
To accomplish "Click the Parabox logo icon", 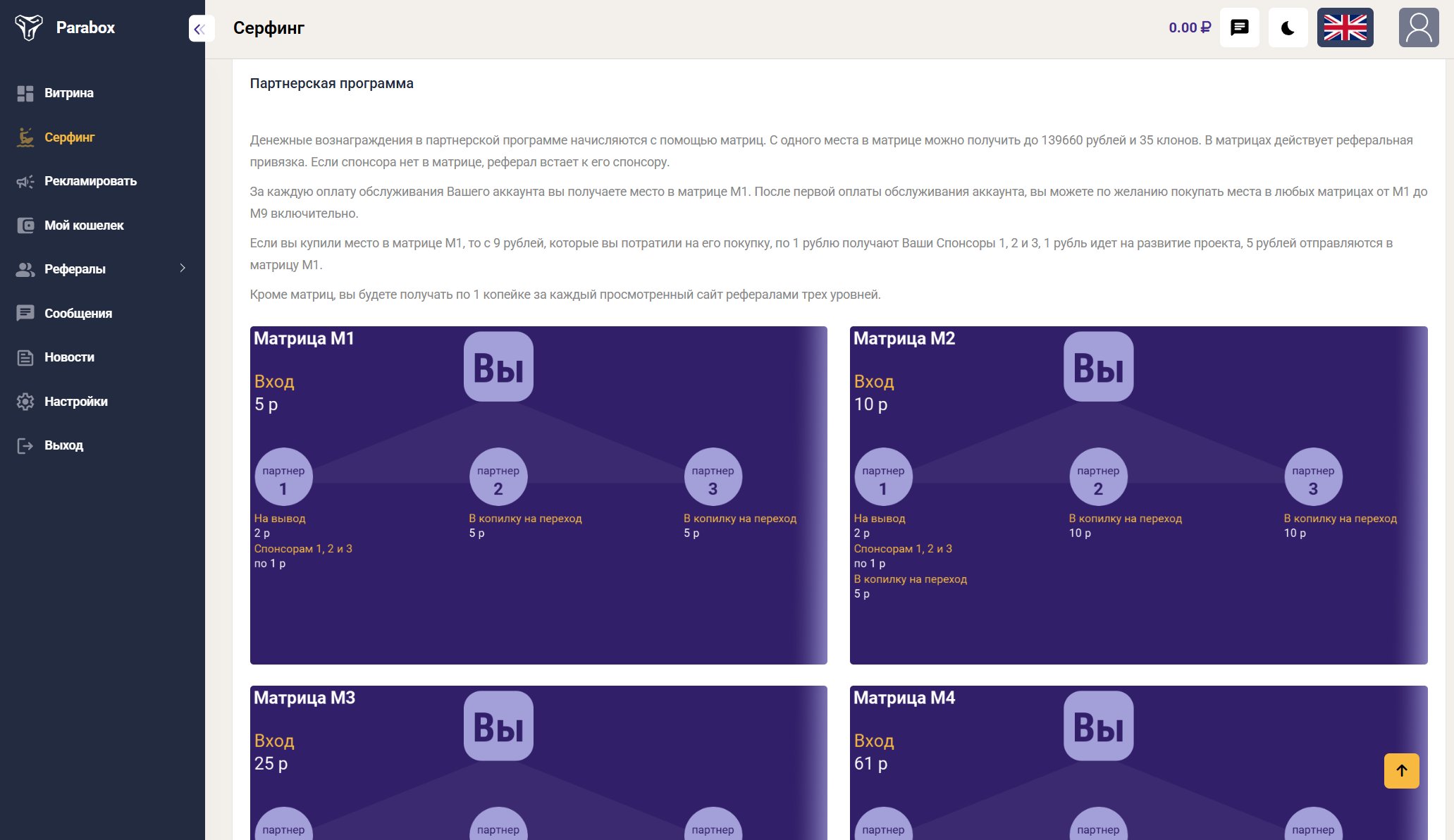I will click(x=28, y=27).
